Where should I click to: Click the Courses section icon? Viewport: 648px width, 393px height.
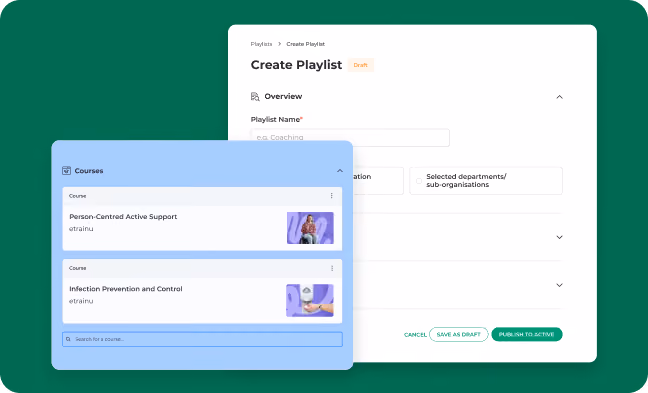point(66,170)
